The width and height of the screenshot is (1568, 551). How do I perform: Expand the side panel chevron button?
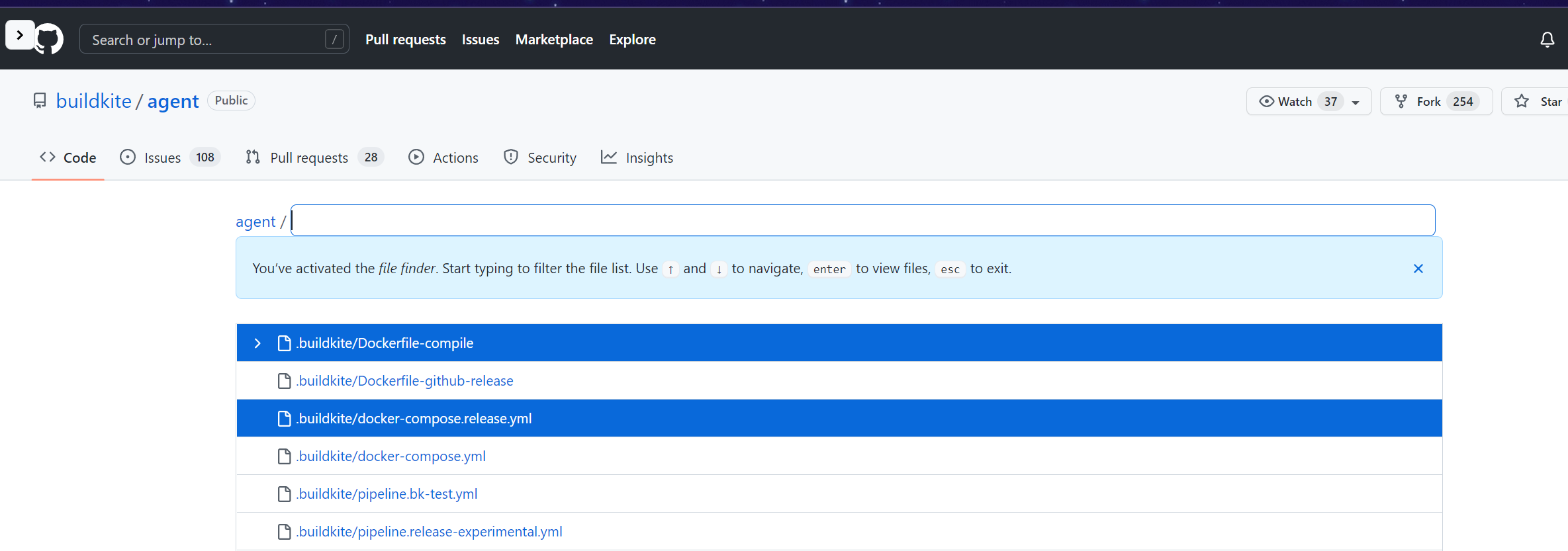(20, 35)
